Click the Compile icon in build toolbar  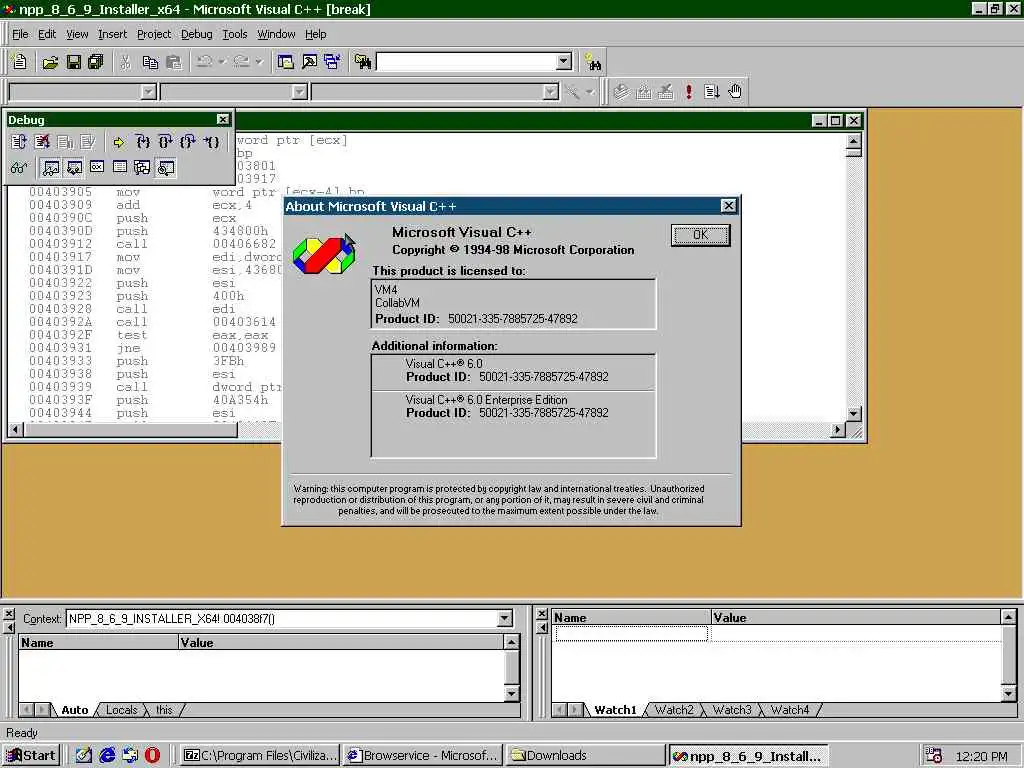621,91
